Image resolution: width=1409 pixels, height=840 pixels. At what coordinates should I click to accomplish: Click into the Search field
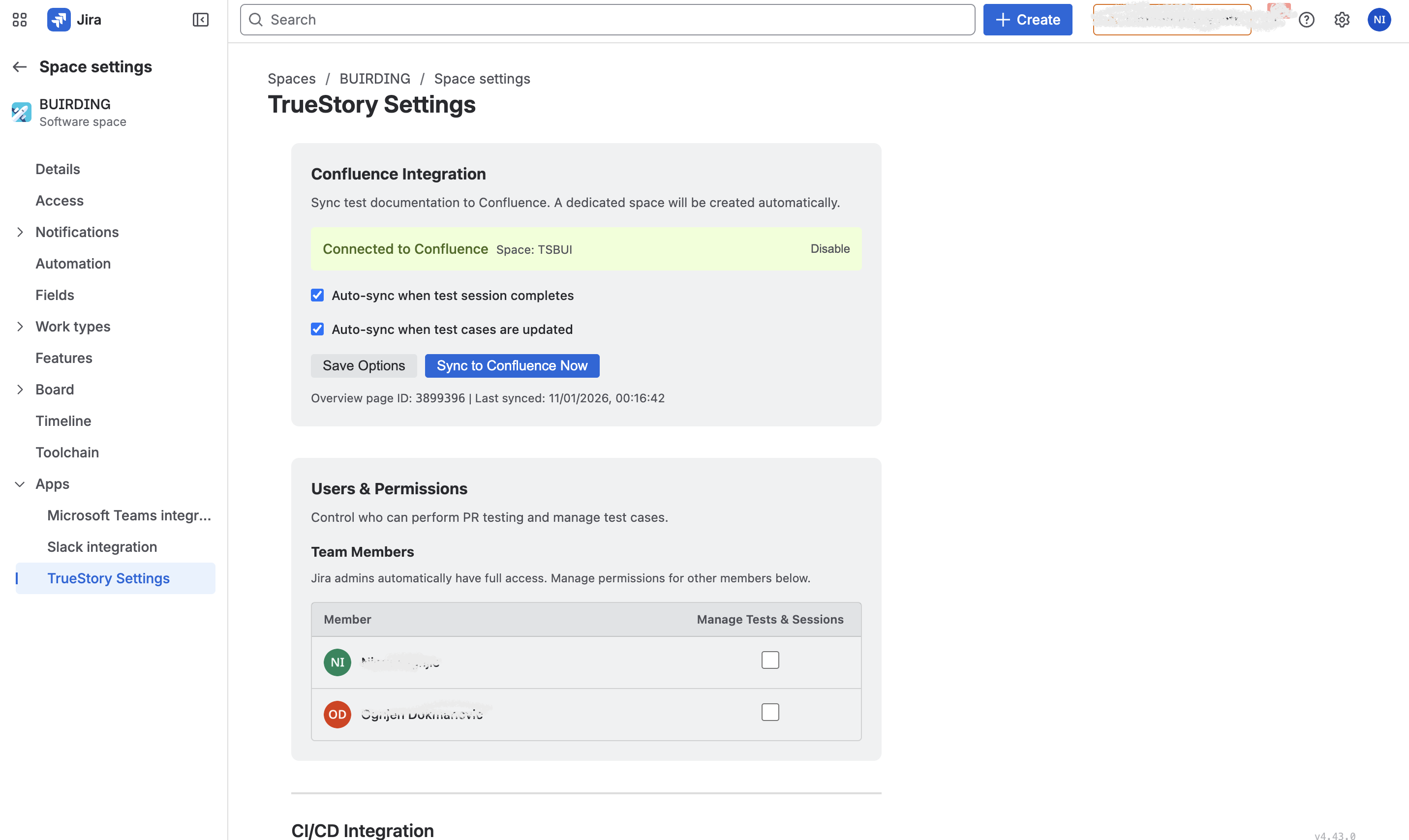tap(608, 20)
